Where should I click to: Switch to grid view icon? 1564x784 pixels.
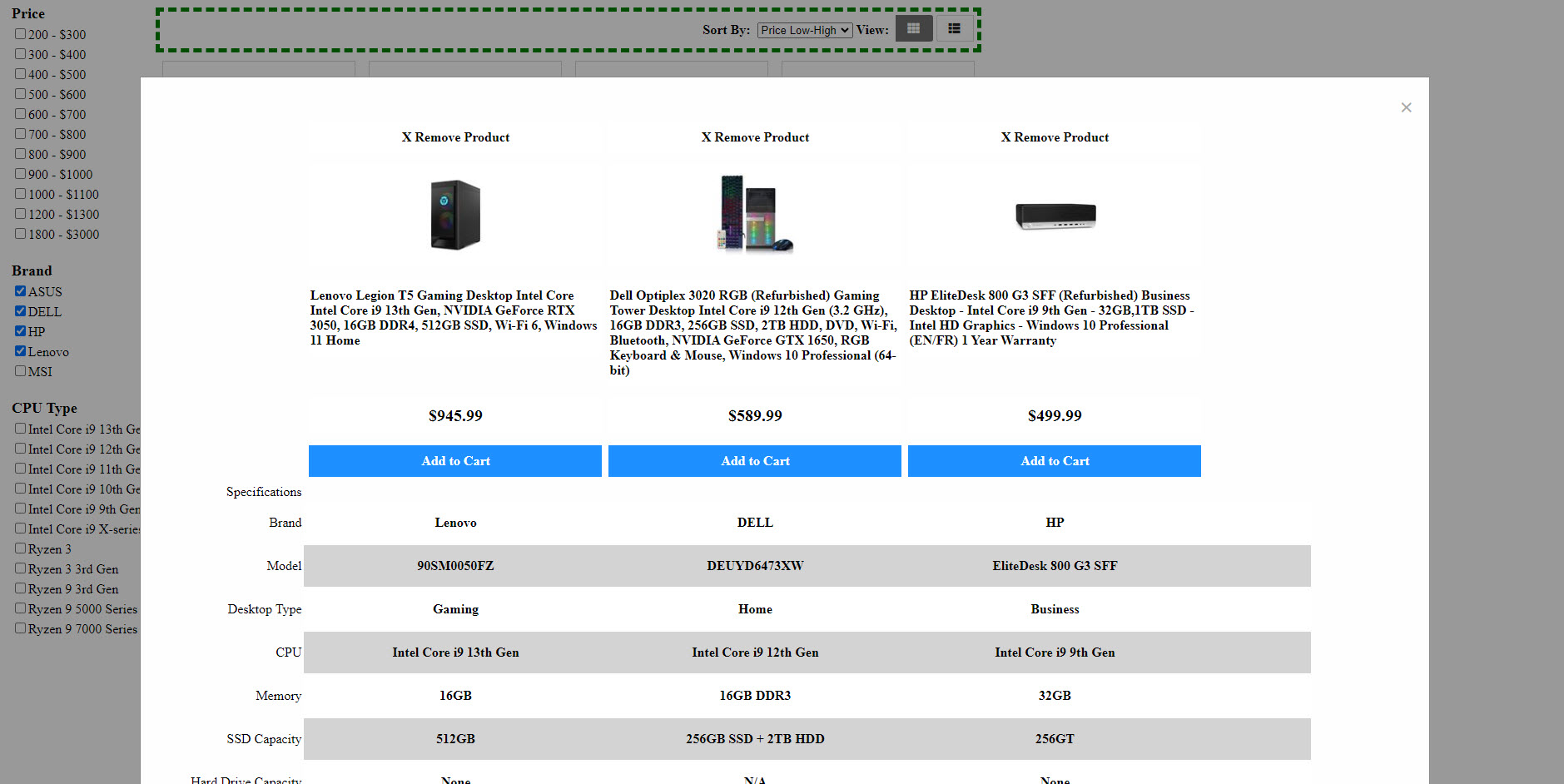pos(913,29)
